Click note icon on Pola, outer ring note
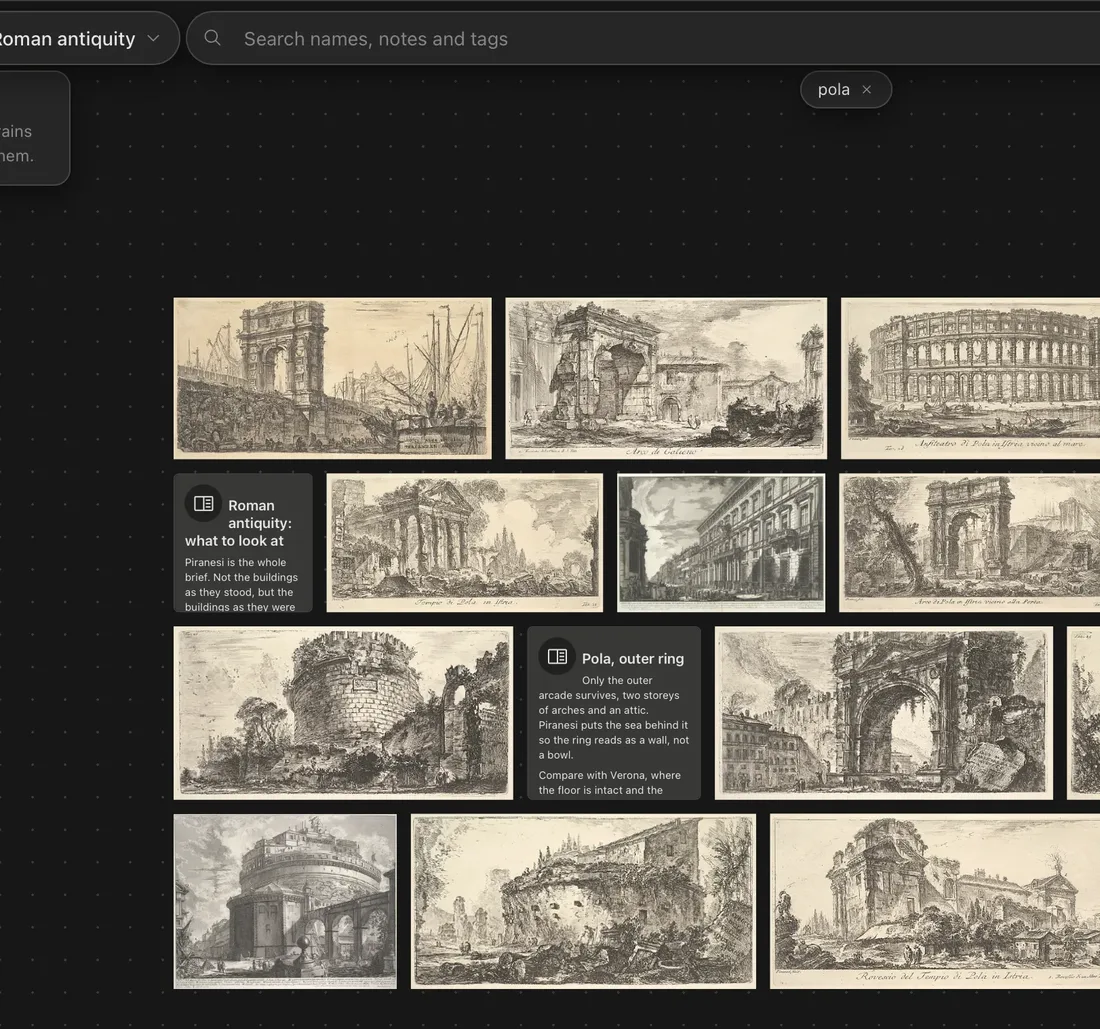 click(x=557, y=657)
